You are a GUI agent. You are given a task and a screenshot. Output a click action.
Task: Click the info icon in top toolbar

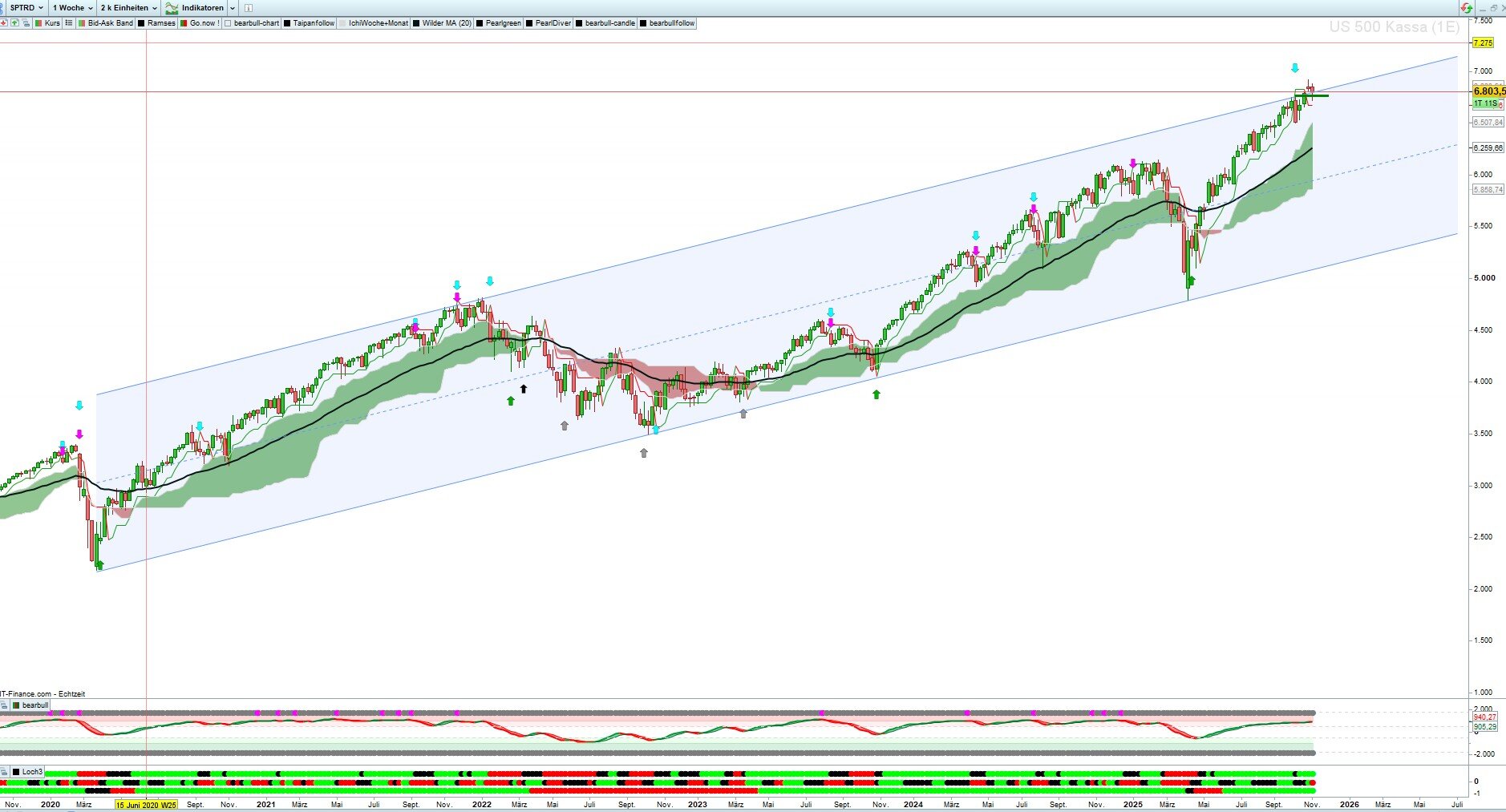(x=249, y=8)
